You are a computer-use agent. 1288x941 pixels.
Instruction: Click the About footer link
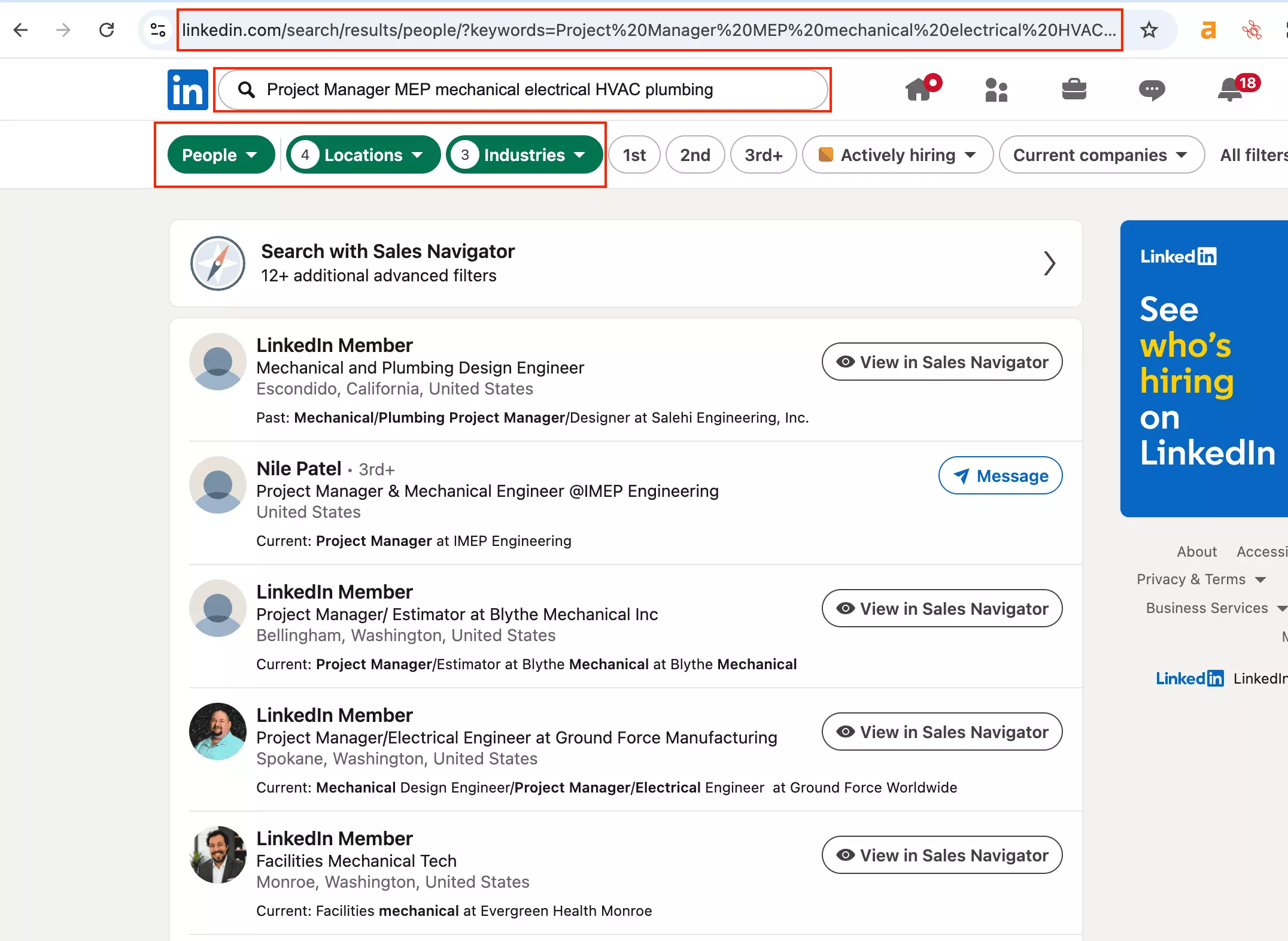[1197, 551]
